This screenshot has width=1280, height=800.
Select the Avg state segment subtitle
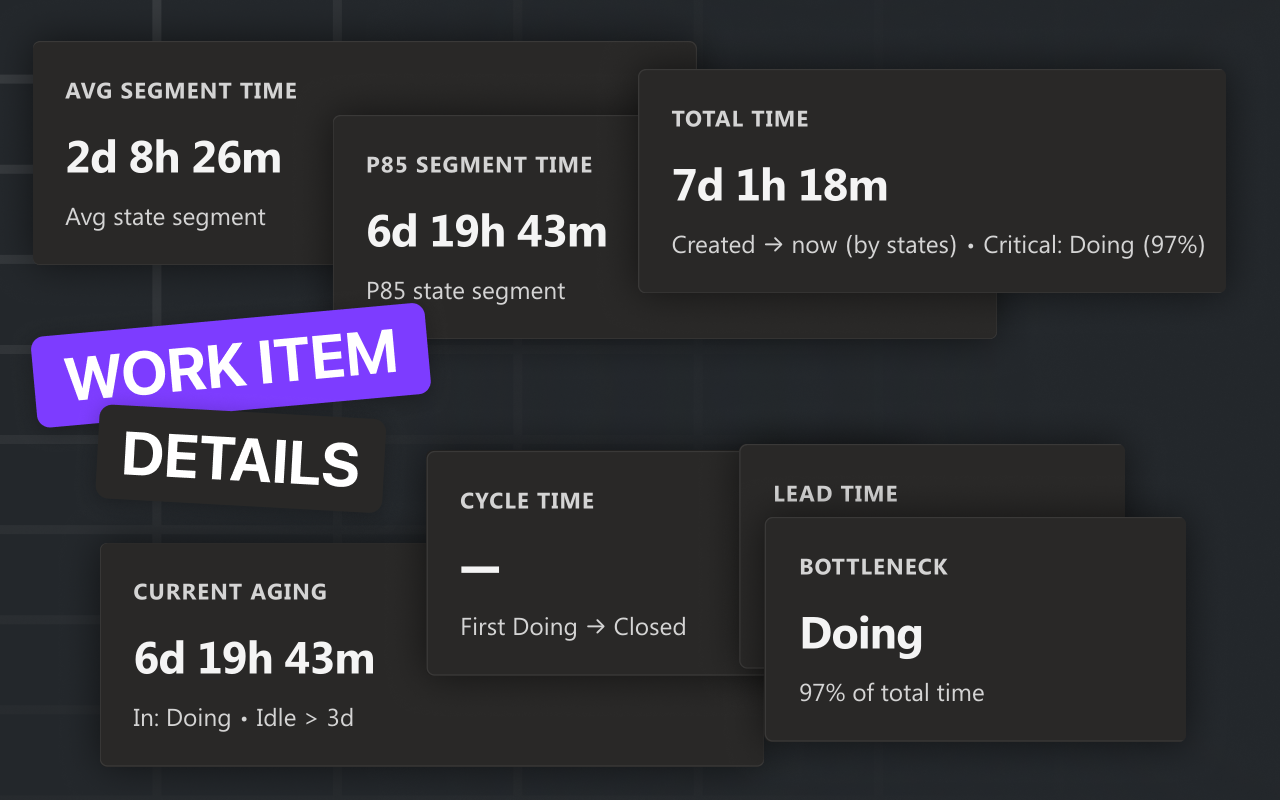point(165,217)
